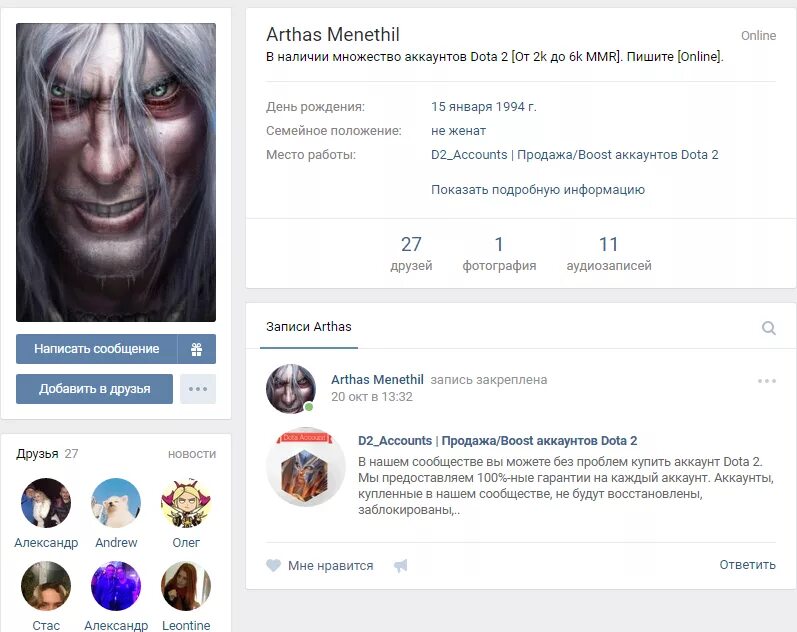Open friend Andrew avatar
Viewport: 797px width, 632px height.
tap(116, 503)
